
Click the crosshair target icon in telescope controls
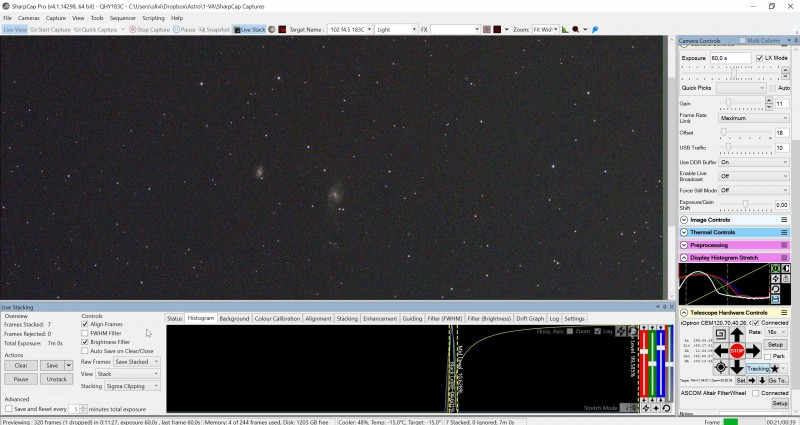click(720, 367)
